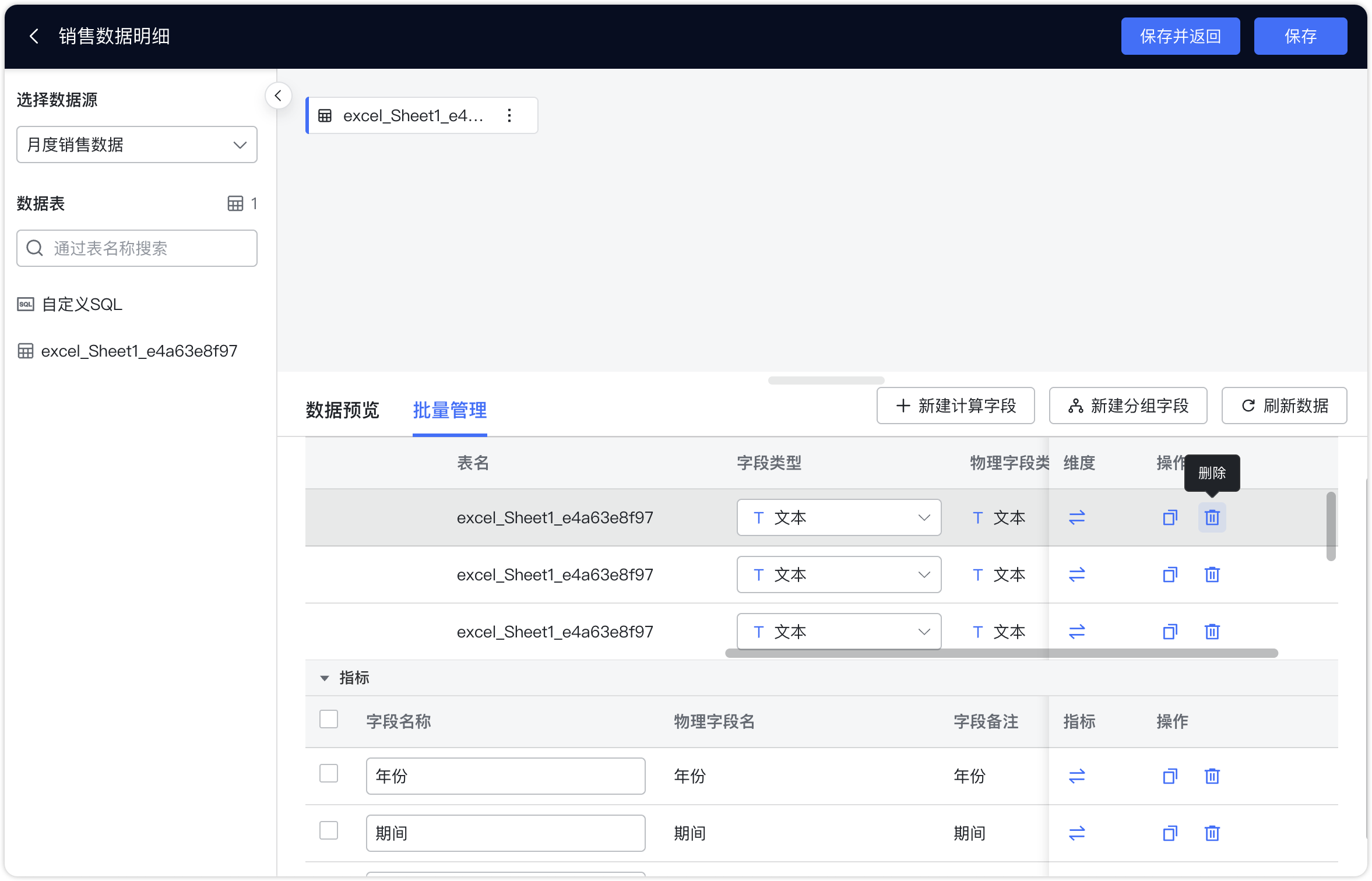The height and width of the screenshot is (881, 1372).
Task: Convert 年份 field to dimension
Action: point(1077,776)
